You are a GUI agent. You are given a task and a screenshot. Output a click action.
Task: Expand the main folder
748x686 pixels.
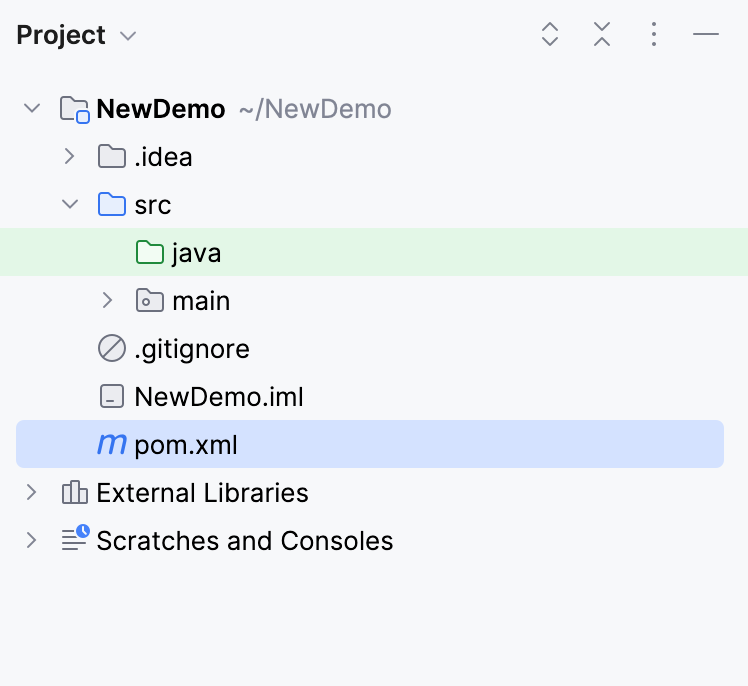click(108, 300)
